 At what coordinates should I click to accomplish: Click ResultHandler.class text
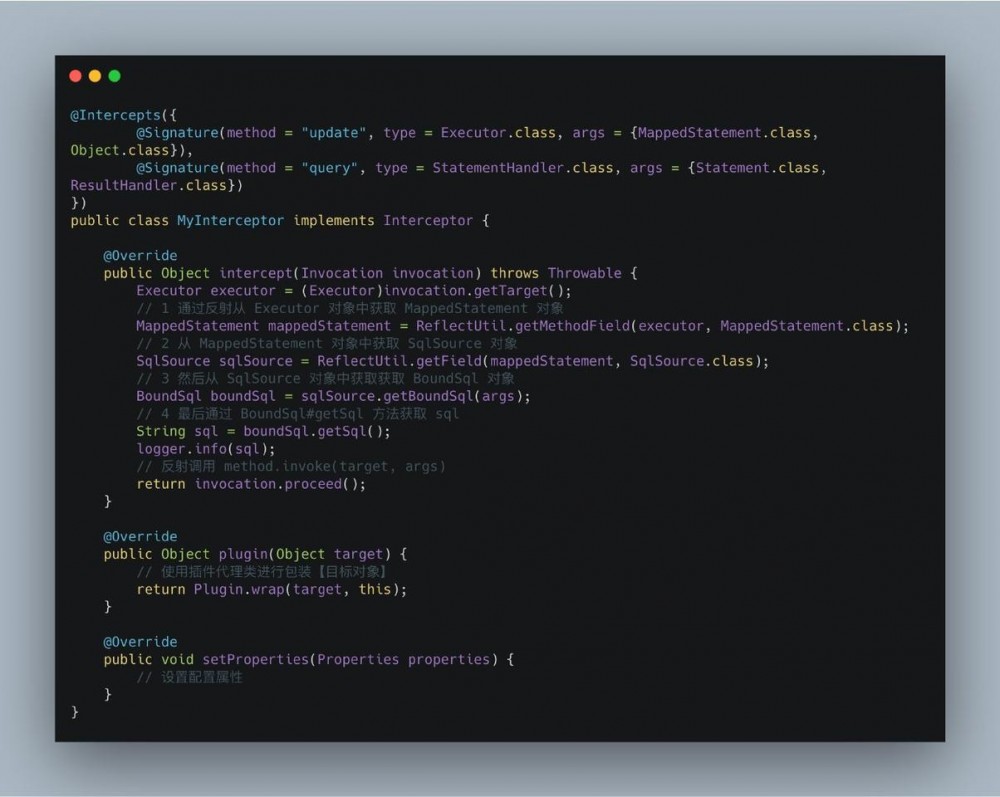click(149, 186)
